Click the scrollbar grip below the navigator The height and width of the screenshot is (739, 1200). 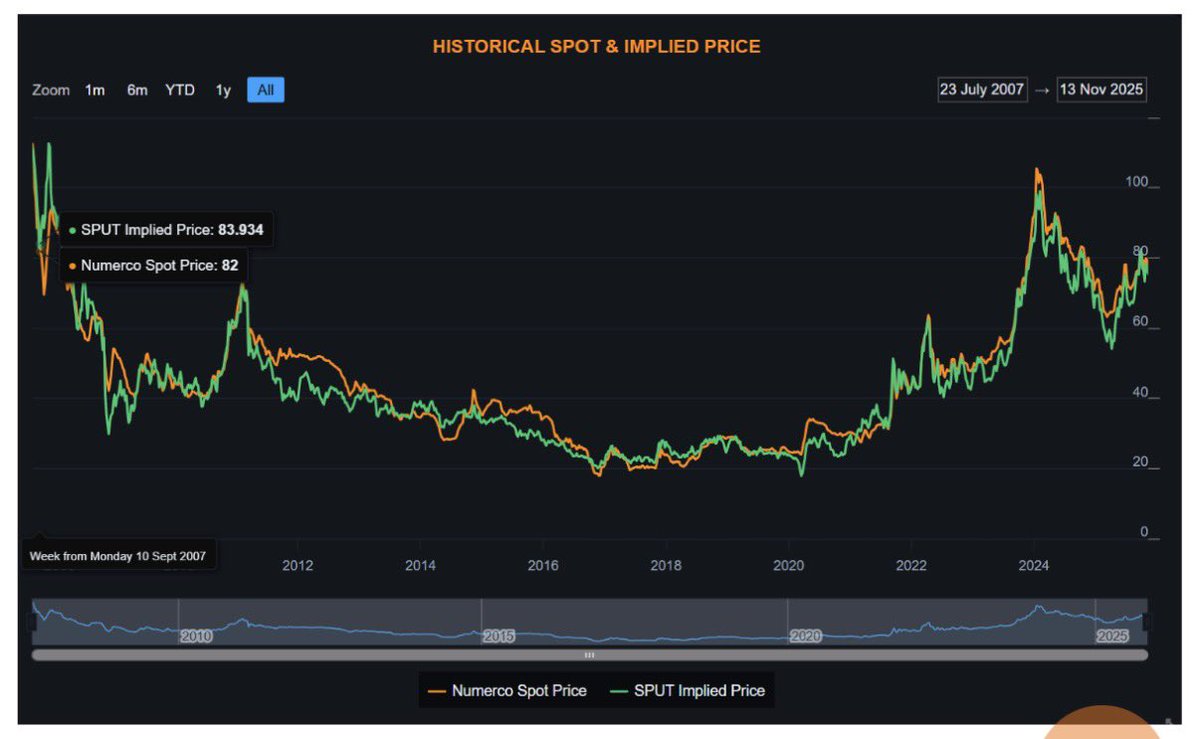[x=589, y=655]
